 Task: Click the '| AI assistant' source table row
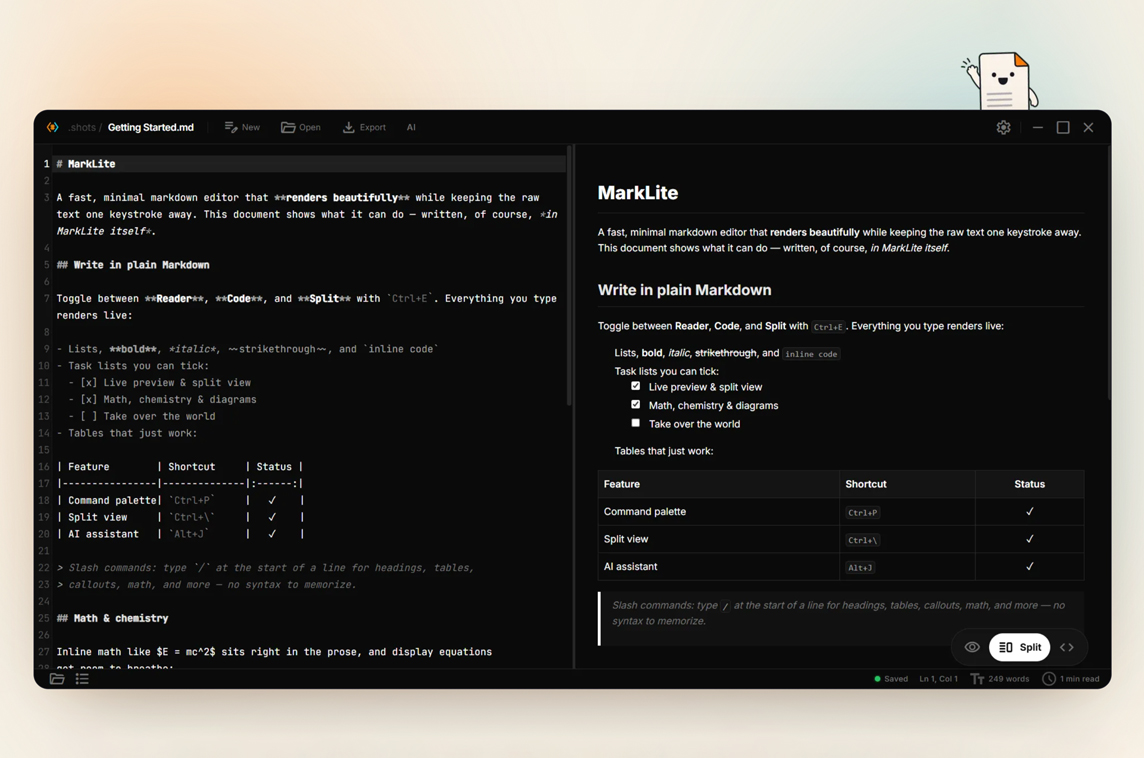coord(180,534)
